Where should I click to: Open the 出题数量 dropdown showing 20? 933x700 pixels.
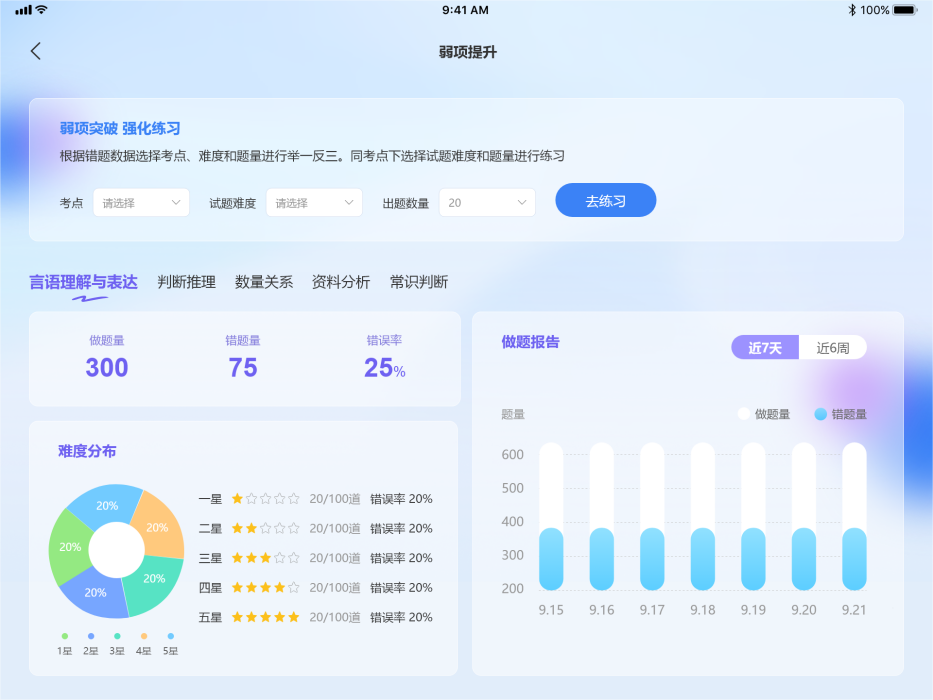click(x=487, y=203)
